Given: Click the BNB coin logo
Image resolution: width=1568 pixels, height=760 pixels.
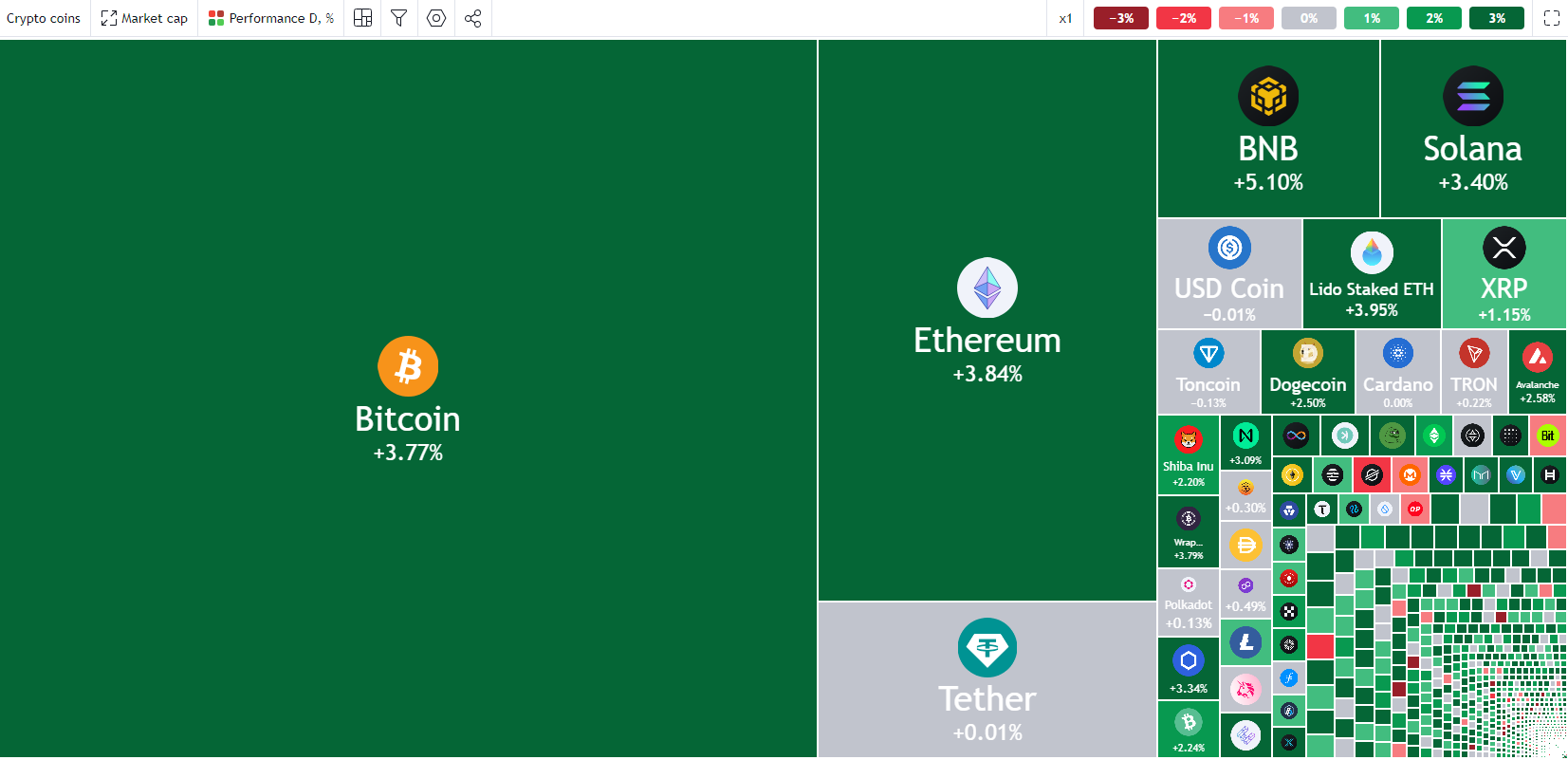Looking at the screenshot, I should coord(1268,96).
